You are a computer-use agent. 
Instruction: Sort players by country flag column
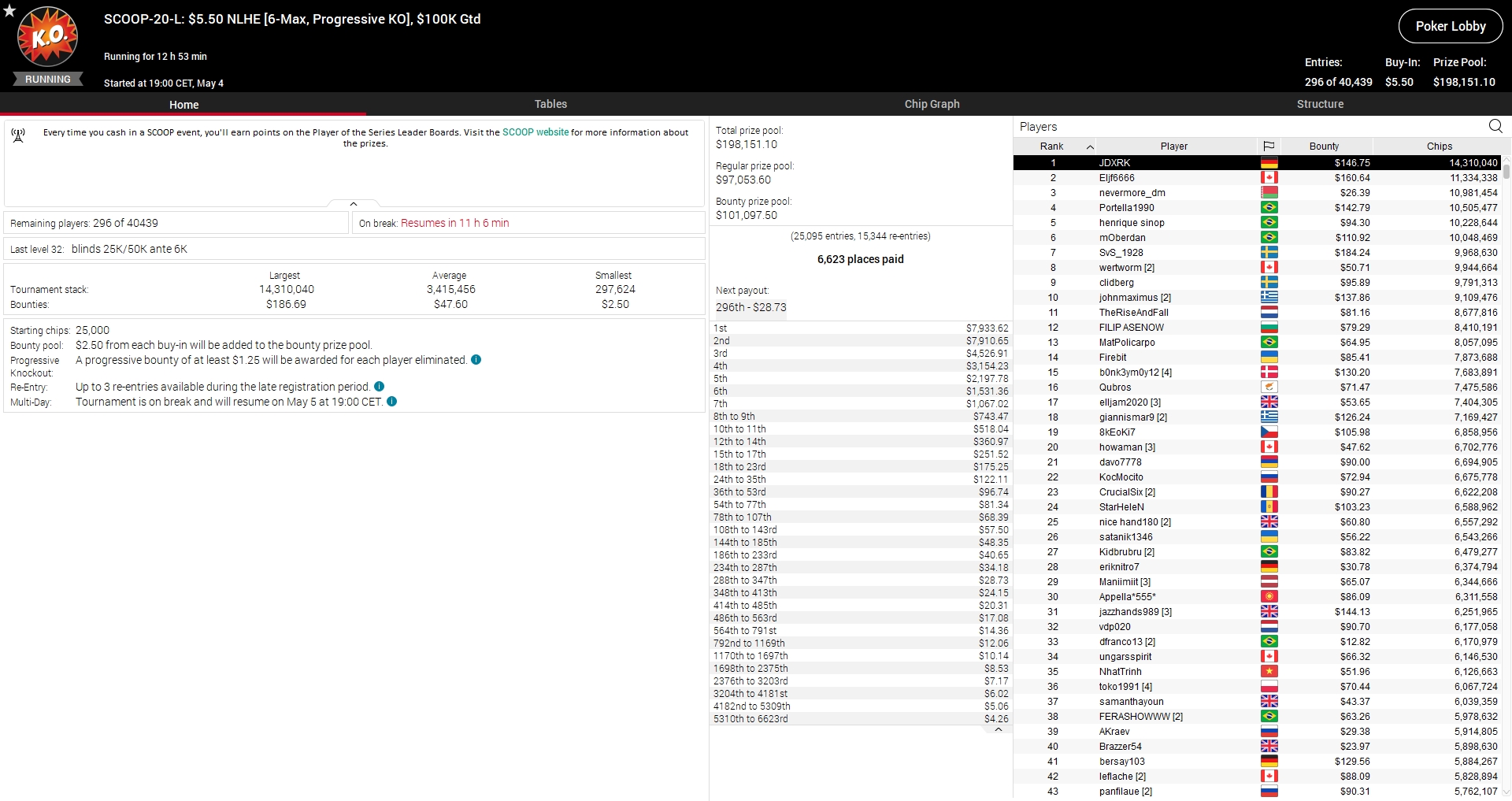[x=1269, y=146]
